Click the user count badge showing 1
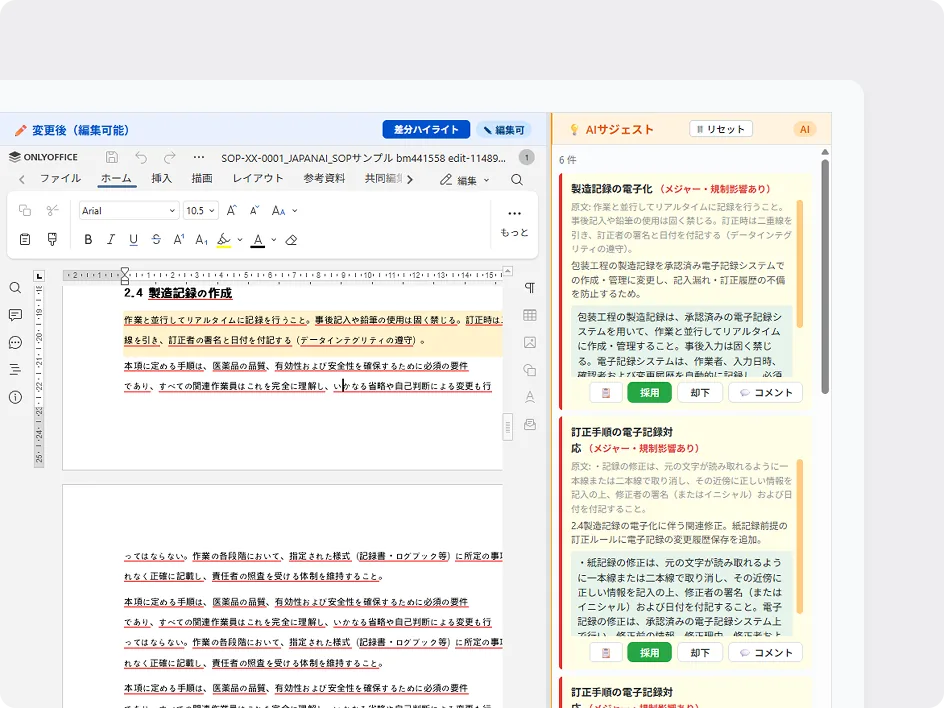 (526, 158)
